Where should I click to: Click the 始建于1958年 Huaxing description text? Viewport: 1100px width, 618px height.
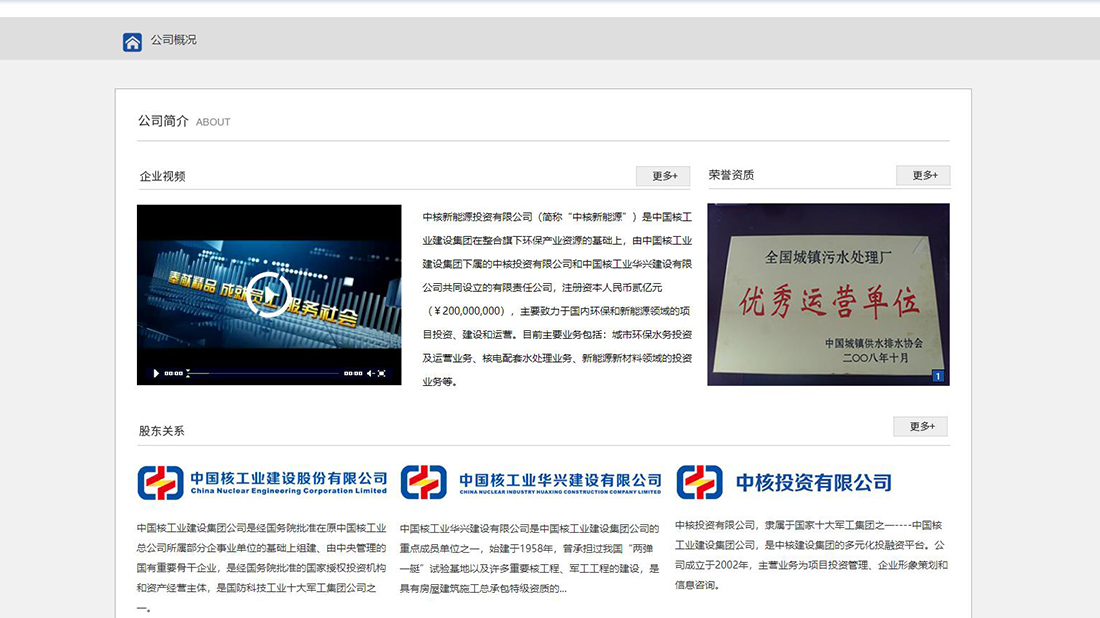530,558
